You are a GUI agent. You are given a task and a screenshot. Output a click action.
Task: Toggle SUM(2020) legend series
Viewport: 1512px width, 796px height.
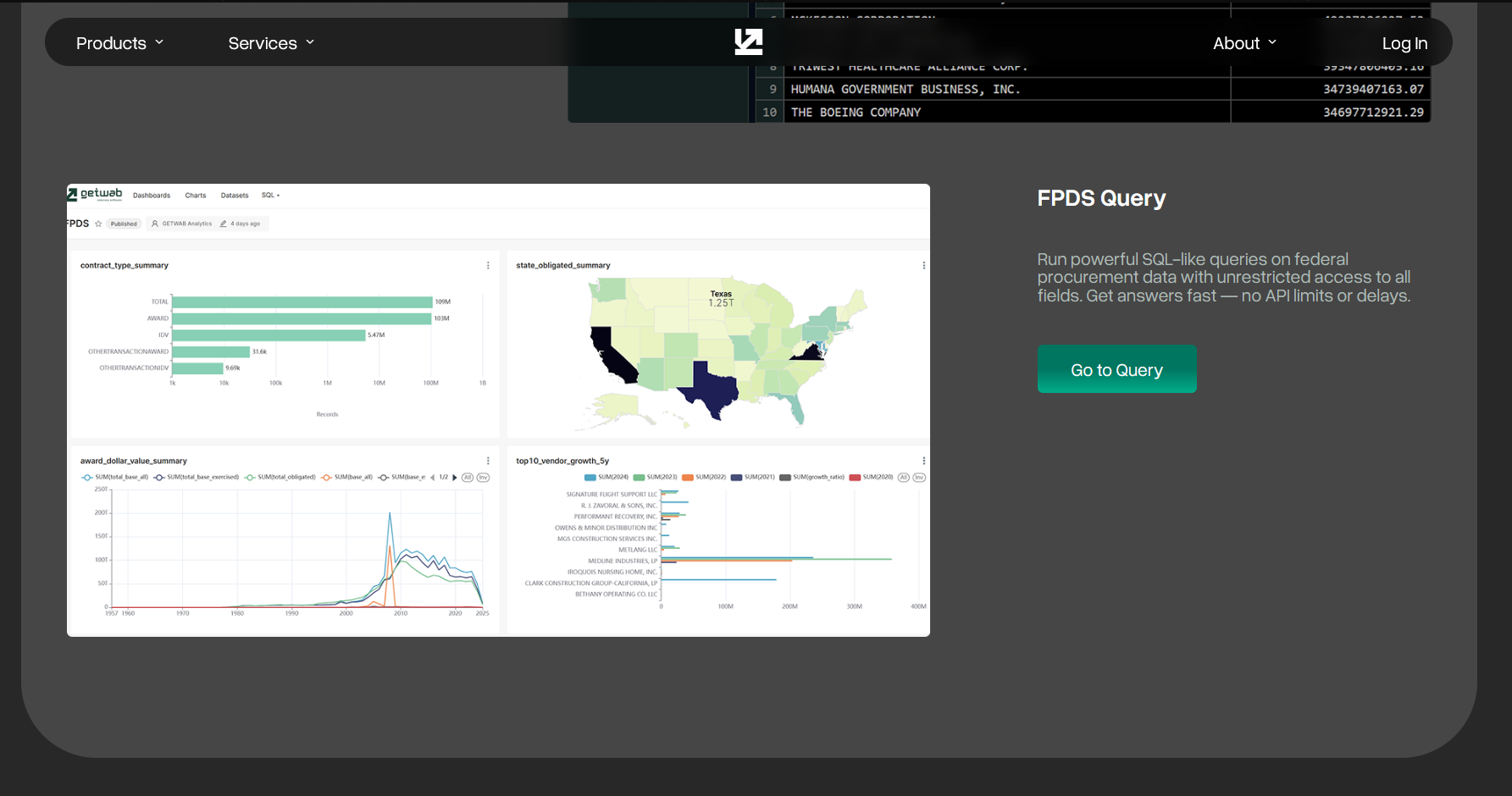(x=872, y=478)
